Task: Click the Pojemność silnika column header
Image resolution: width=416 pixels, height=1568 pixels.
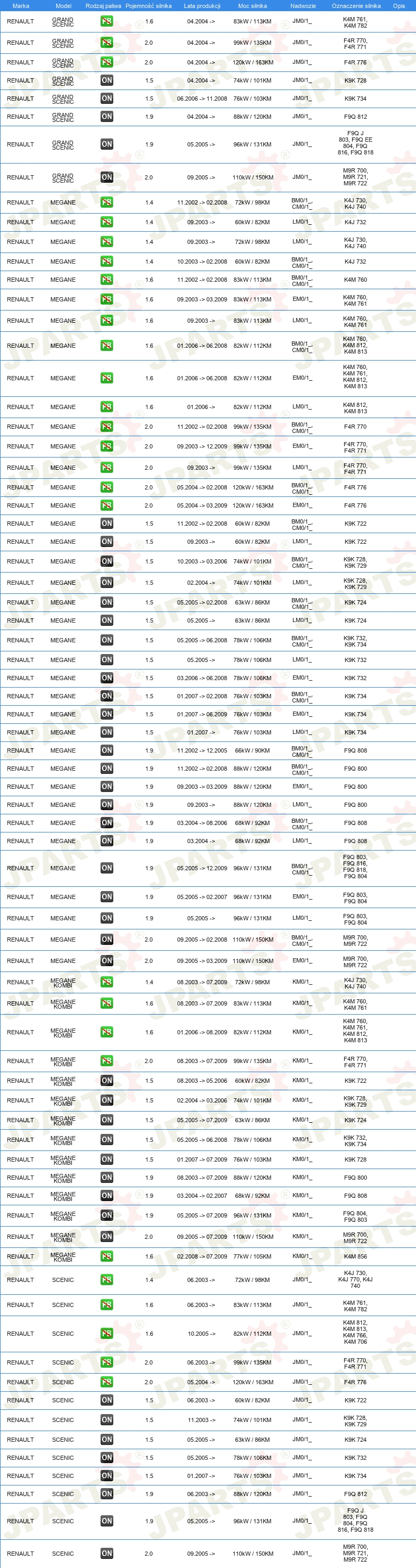Action: (x=148, y=5)
